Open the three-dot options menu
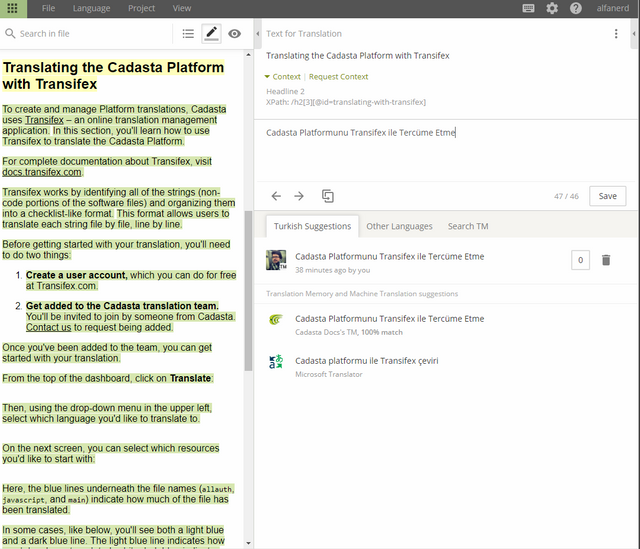Screen dimensions: 640x549 [616, 33]
